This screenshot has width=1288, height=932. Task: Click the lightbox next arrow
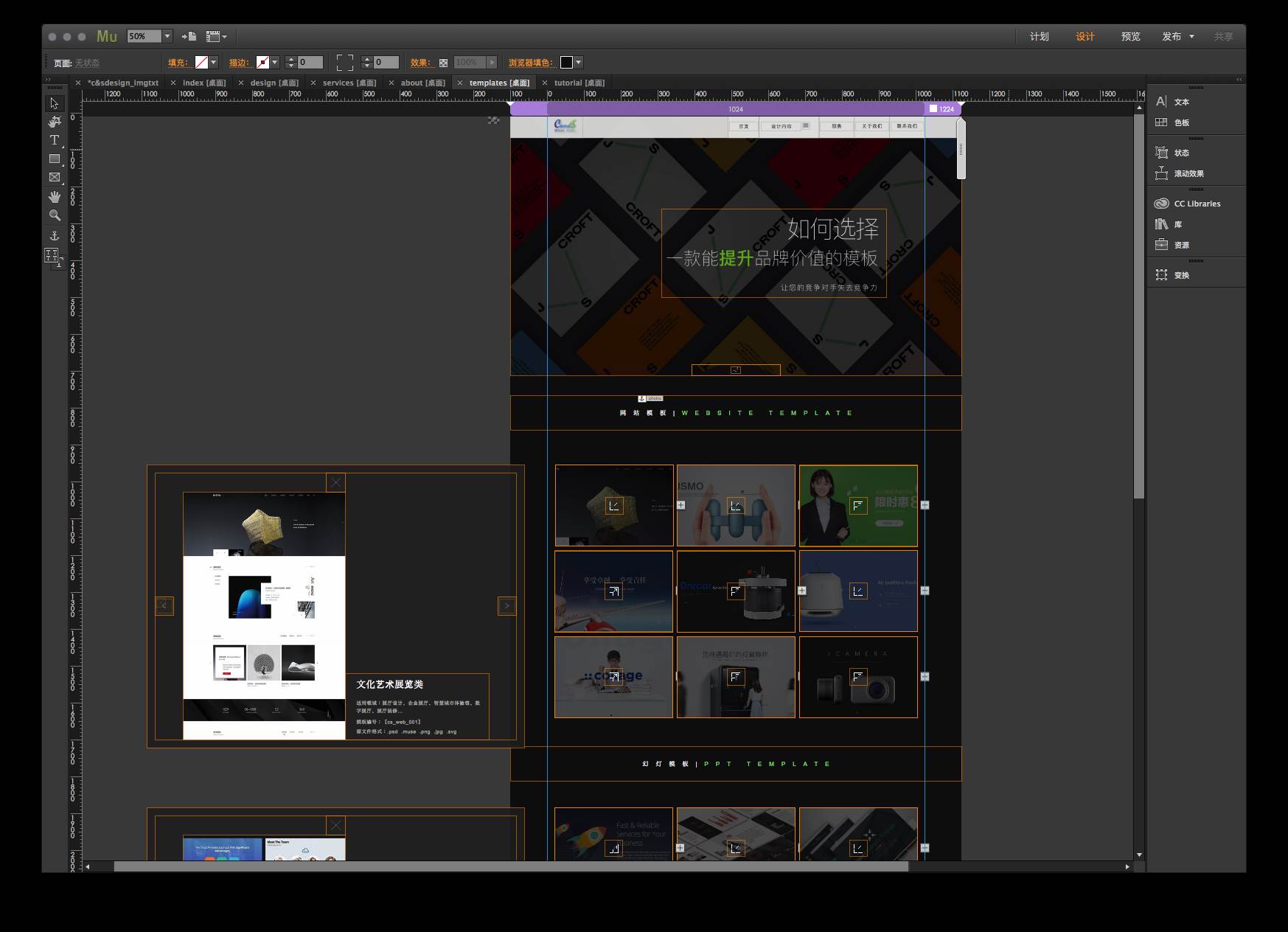(x=507, y=606)
